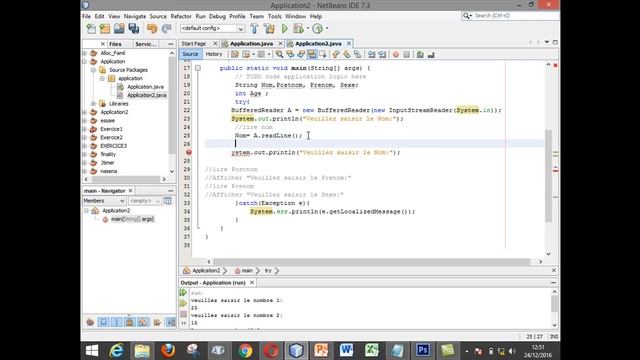Expand the Alloc_Famil project node

[85, 53]
